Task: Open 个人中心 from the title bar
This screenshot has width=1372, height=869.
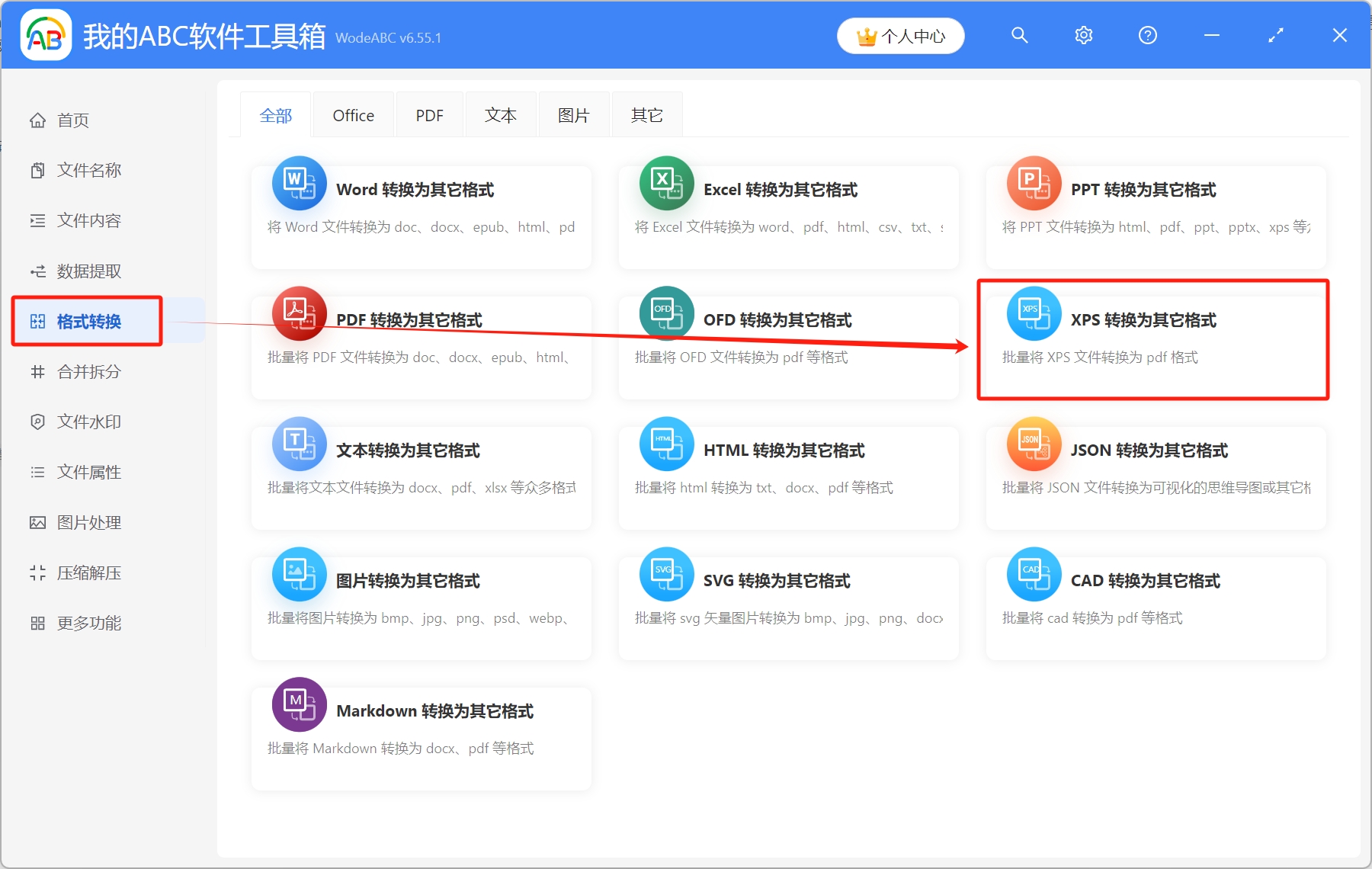Action: pos(900,35)
